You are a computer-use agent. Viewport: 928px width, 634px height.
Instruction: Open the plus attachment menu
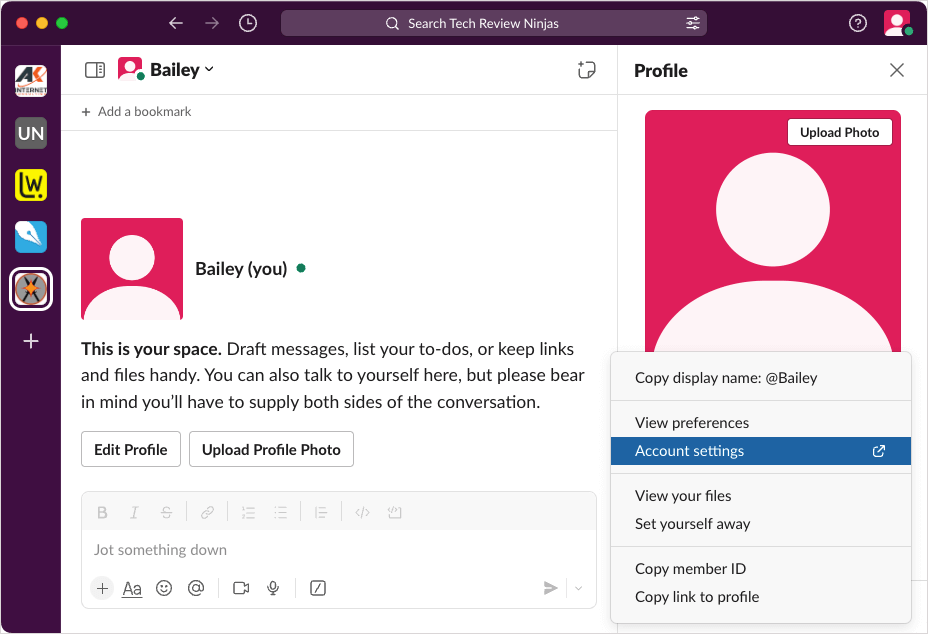102,588
